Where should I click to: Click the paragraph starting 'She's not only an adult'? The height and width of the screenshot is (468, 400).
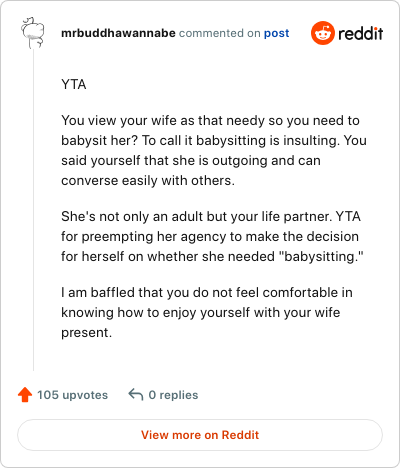[212, 236]
